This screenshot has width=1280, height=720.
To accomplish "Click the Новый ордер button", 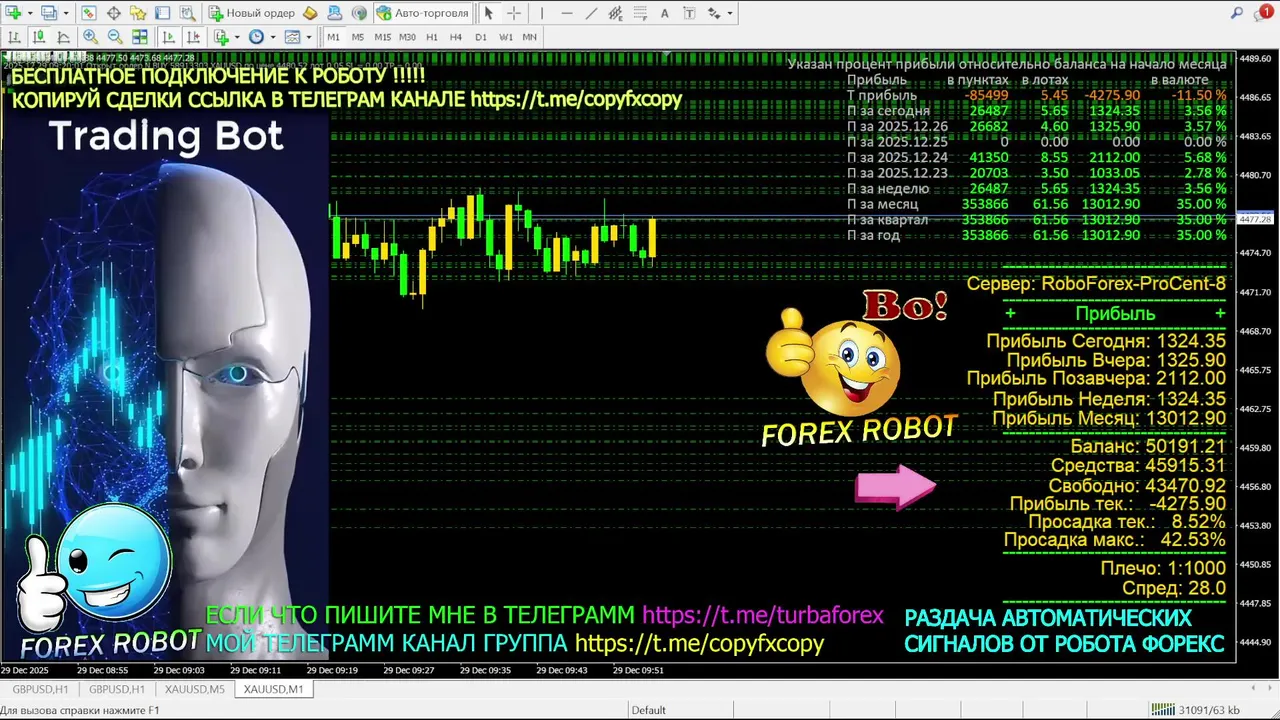I will (251, 13).
